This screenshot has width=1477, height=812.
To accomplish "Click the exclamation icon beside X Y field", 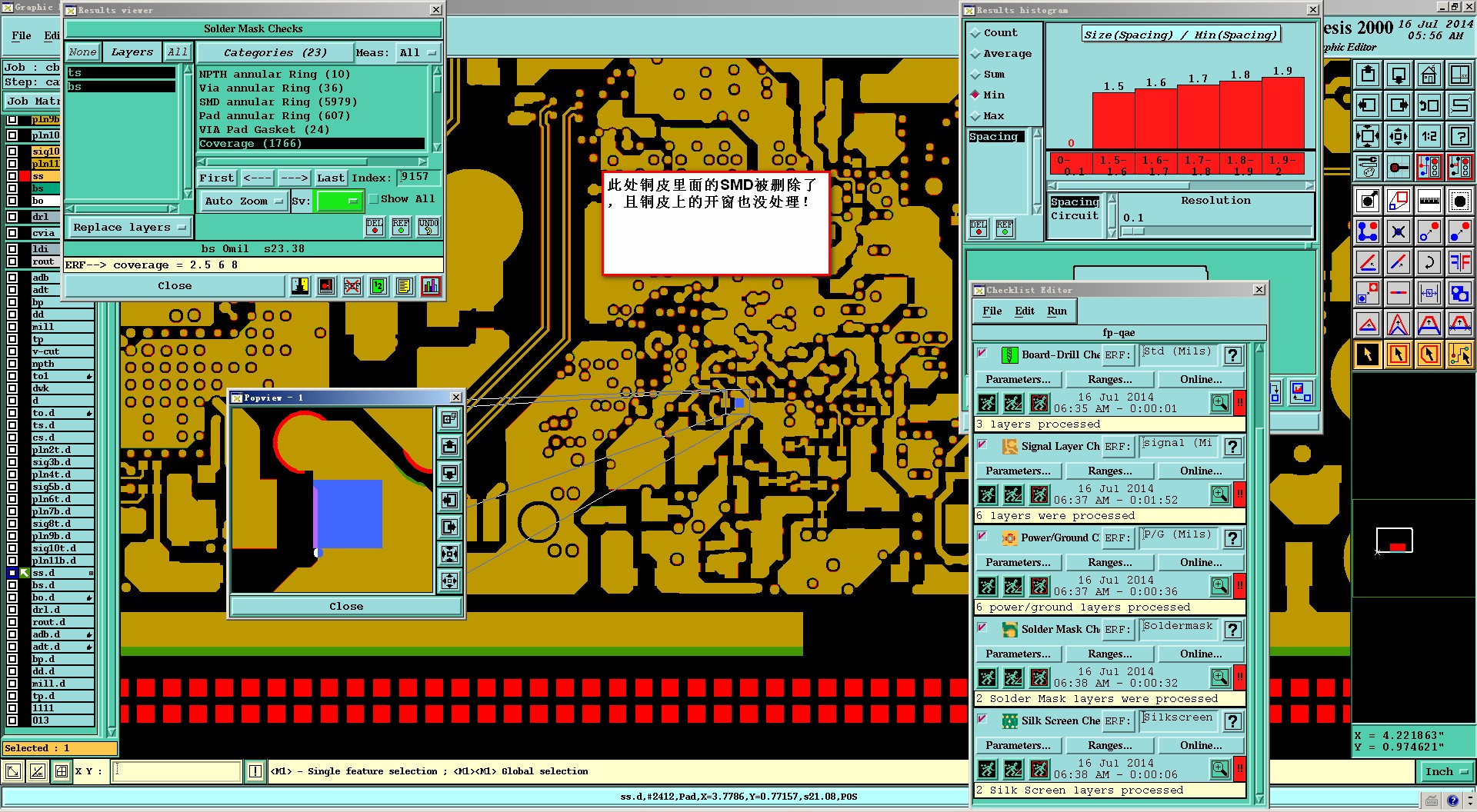I will (255, 771).
